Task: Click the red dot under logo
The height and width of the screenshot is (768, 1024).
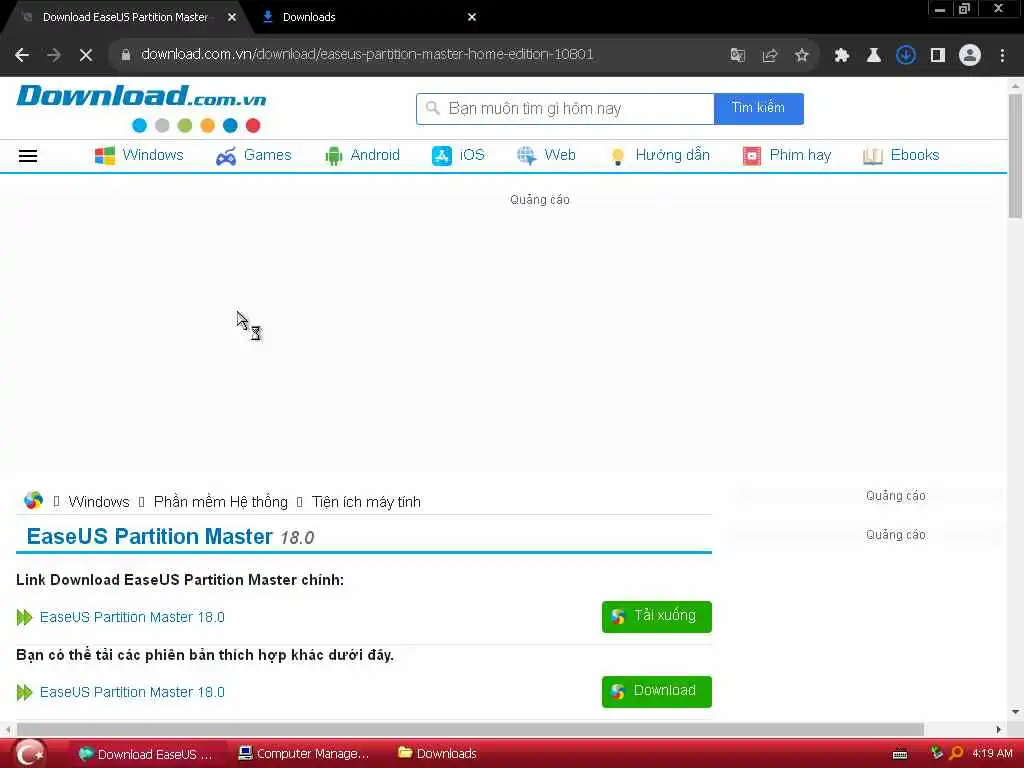Action: point(253,125)
